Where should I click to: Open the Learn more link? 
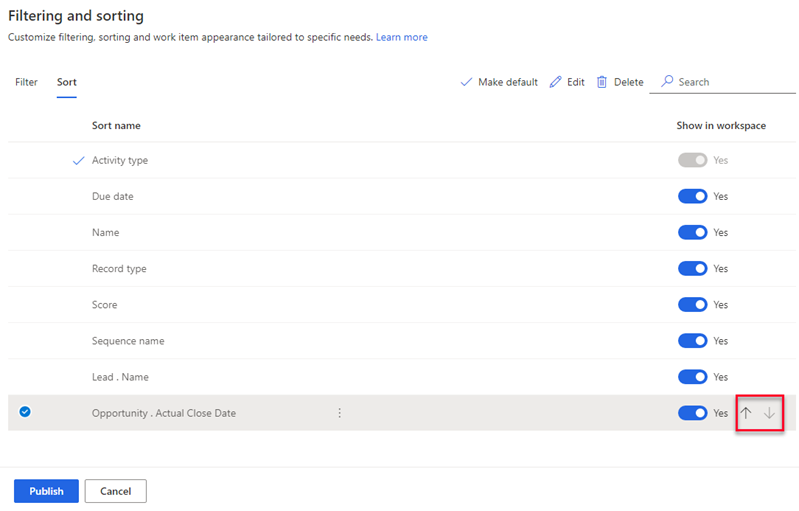(x=402, y=37)
